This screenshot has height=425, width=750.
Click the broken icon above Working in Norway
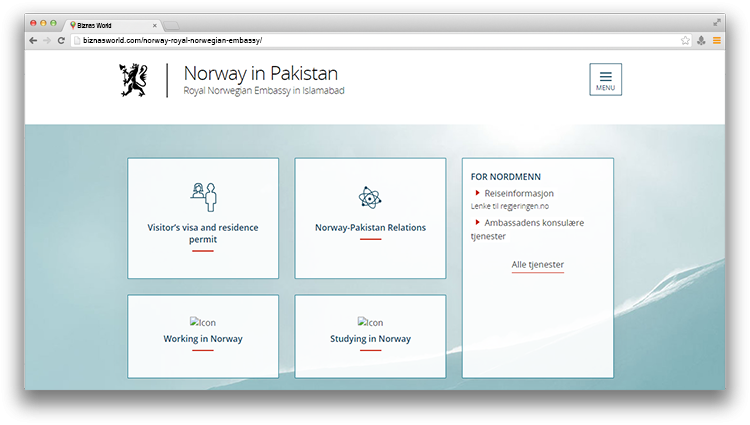[203, 322]
